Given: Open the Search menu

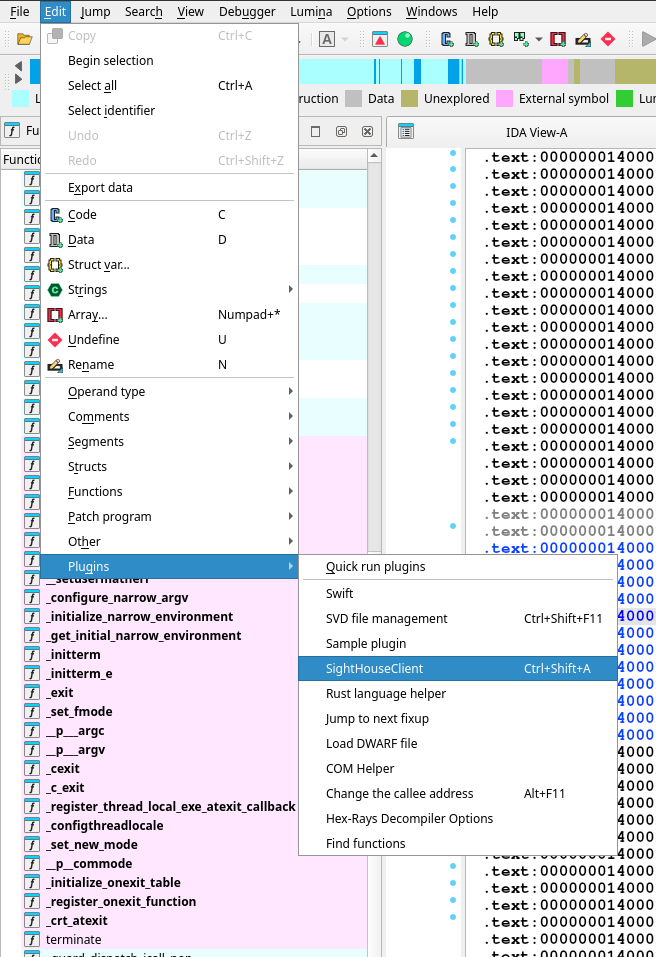Looking at the screenshot, I should pos(143,12).
